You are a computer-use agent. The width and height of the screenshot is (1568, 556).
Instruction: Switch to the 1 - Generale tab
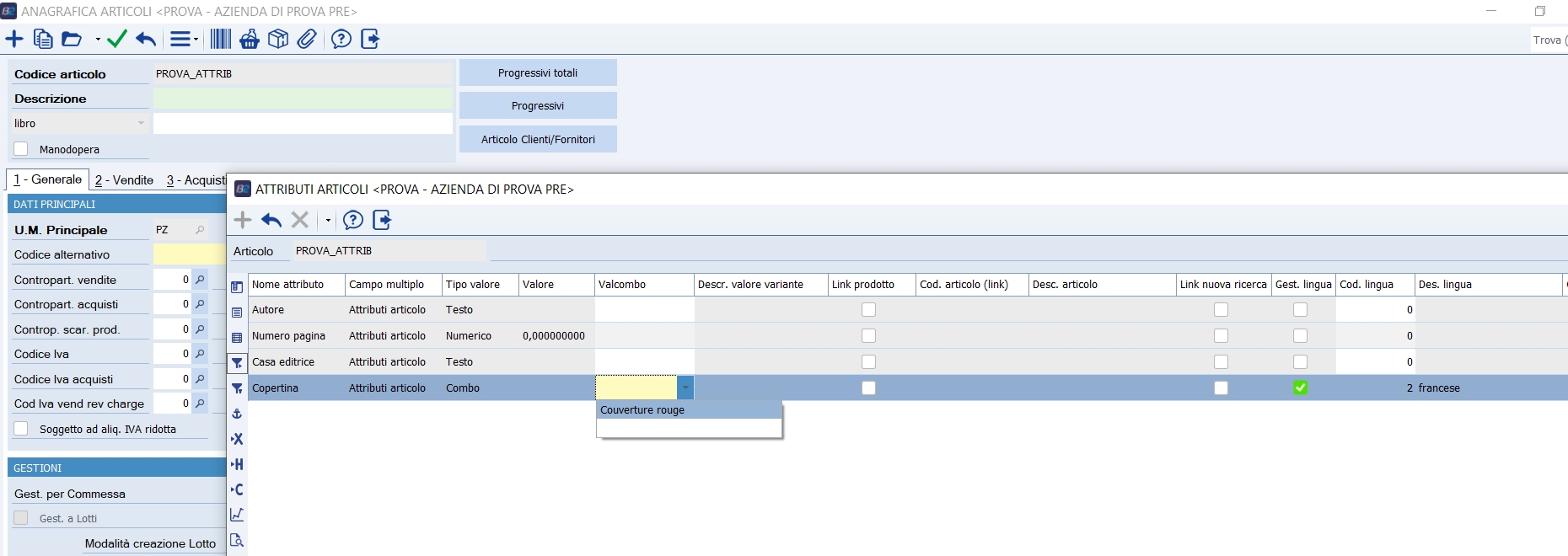click(47, 179)
